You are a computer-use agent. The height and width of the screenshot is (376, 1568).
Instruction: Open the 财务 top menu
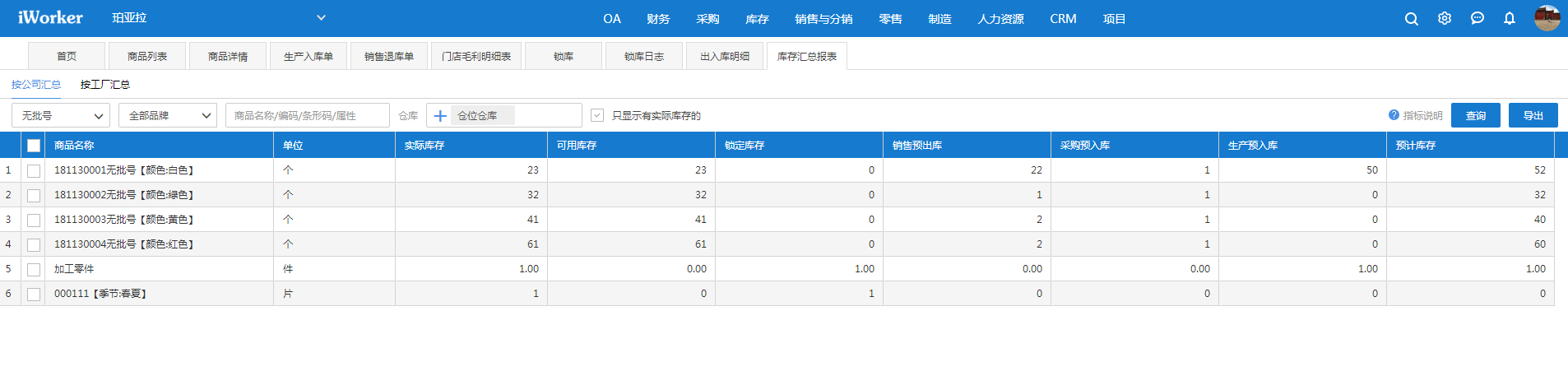pyautogui.click(x=658, y=18)
